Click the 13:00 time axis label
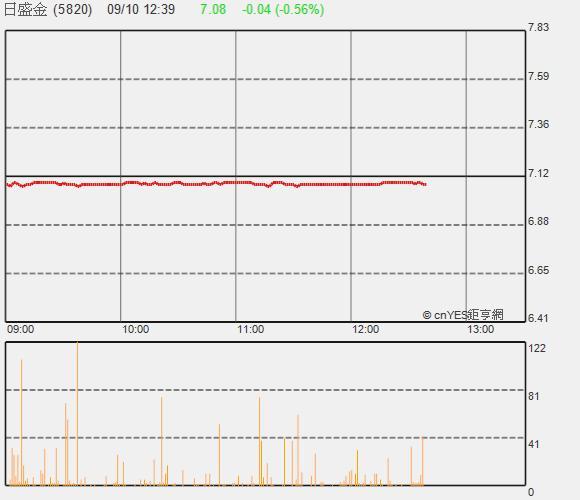The height and width of the screenshot is (500, 580). [481, 329]
